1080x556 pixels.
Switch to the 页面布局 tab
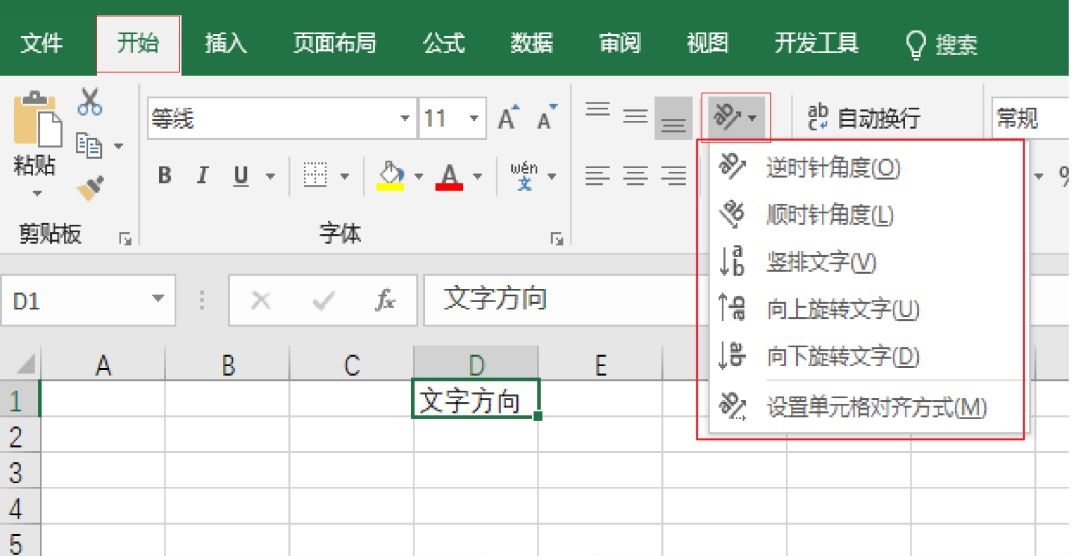(335, 43)
